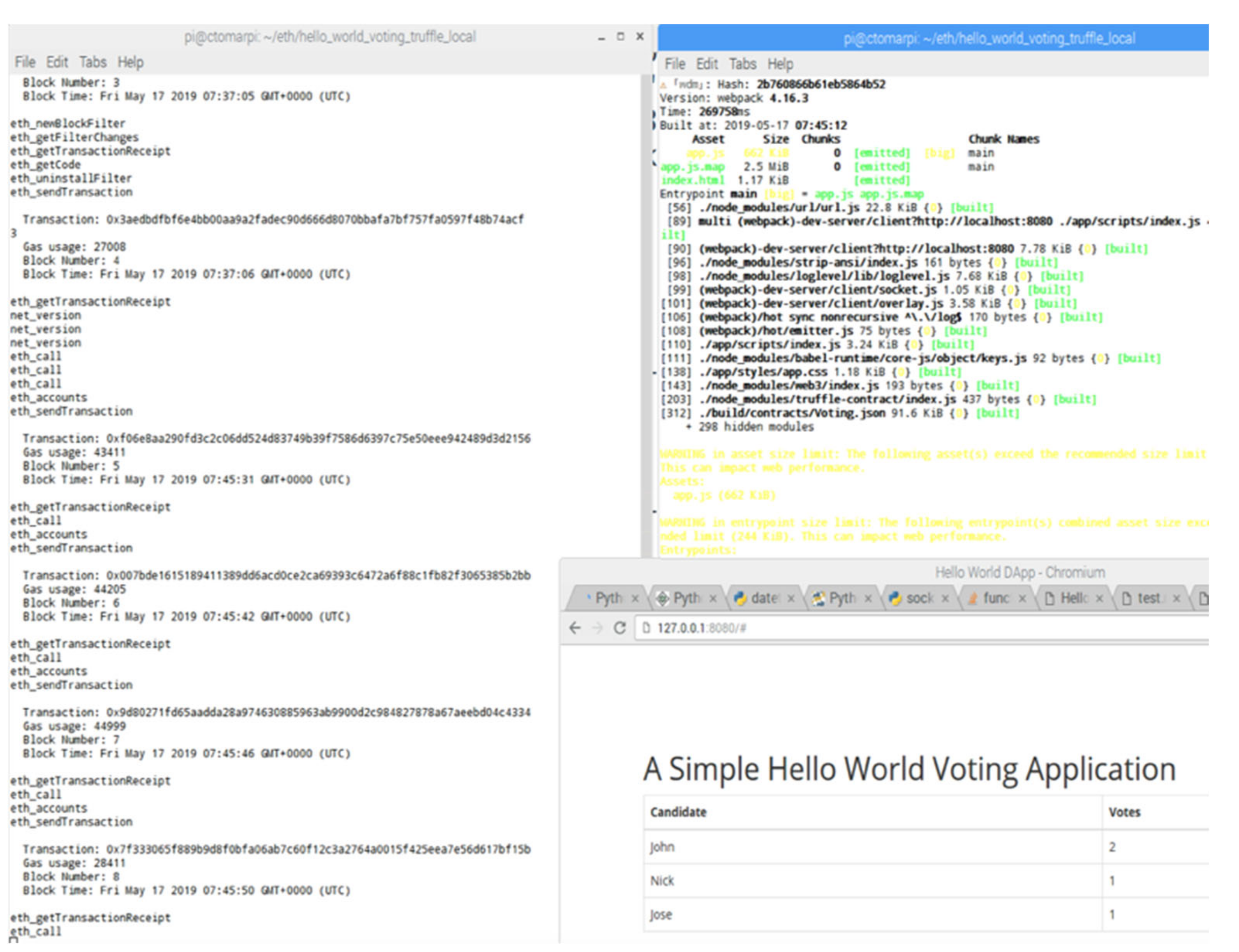Maximize the left terminal window
1239x952 pixels.
pos(620,36)
